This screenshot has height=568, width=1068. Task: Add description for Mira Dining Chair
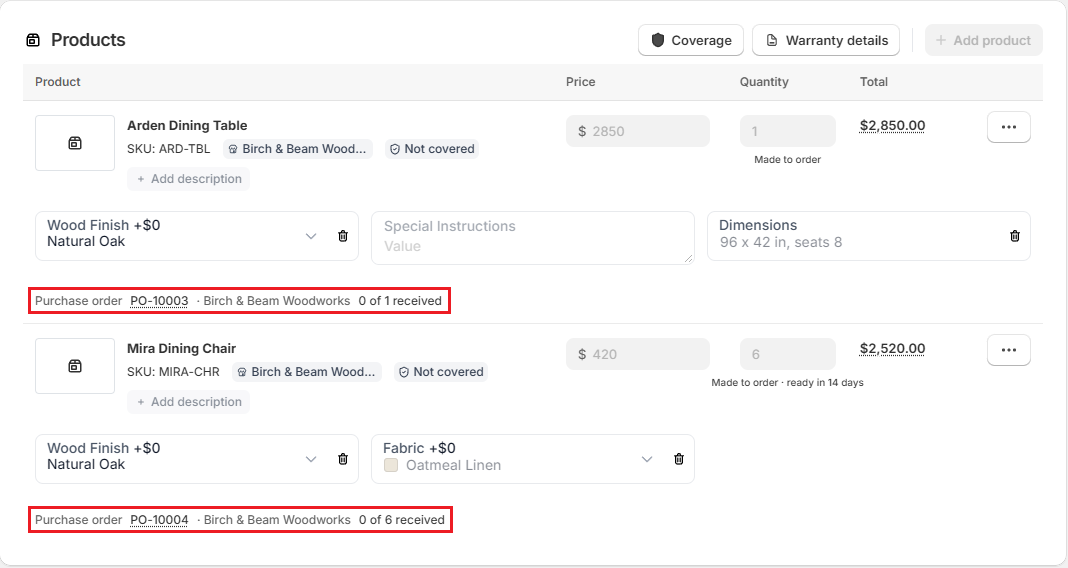click(189, 403)
